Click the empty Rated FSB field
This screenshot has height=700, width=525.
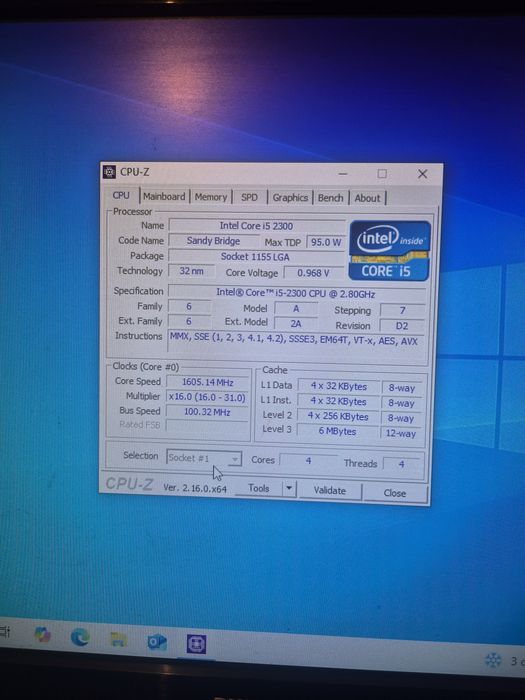(x=207, y=425)
